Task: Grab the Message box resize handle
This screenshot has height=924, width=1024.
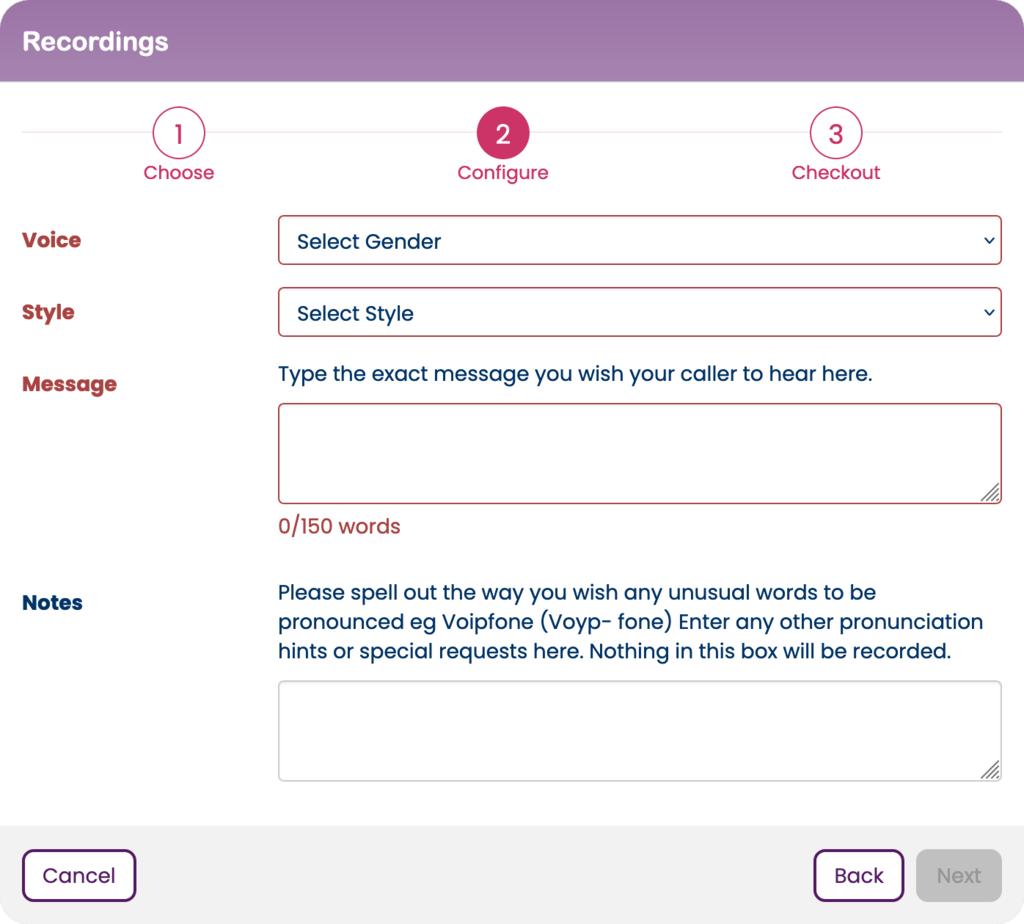Action: click(x=990, y=492)
